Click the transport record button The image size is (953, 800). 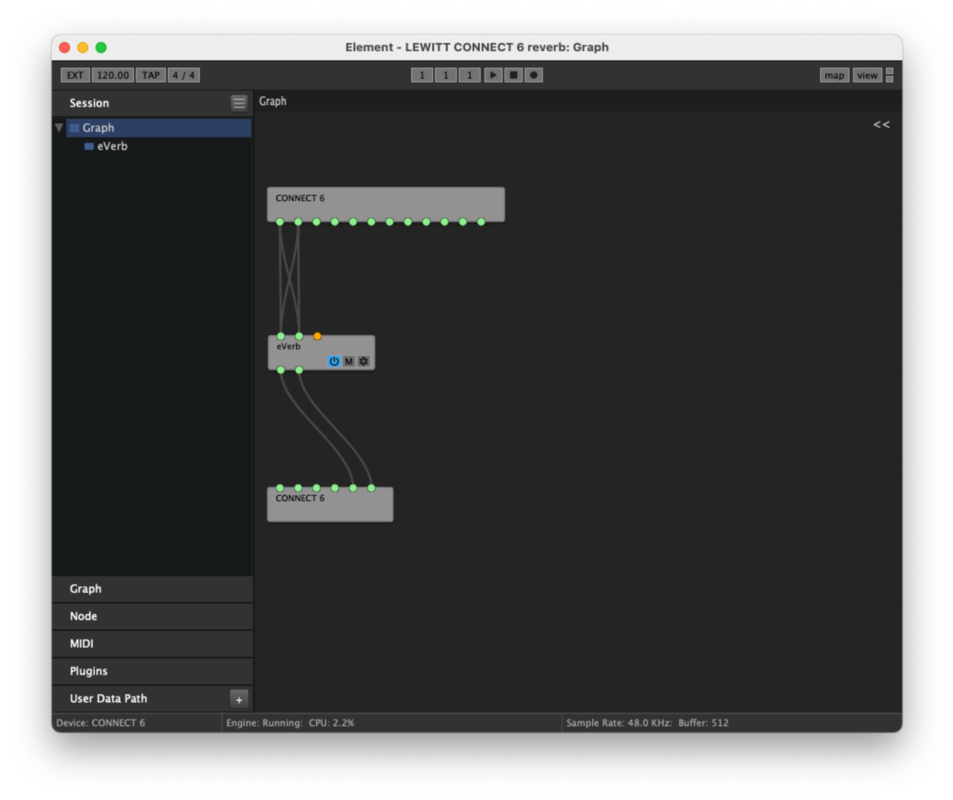tap(533, 75)
